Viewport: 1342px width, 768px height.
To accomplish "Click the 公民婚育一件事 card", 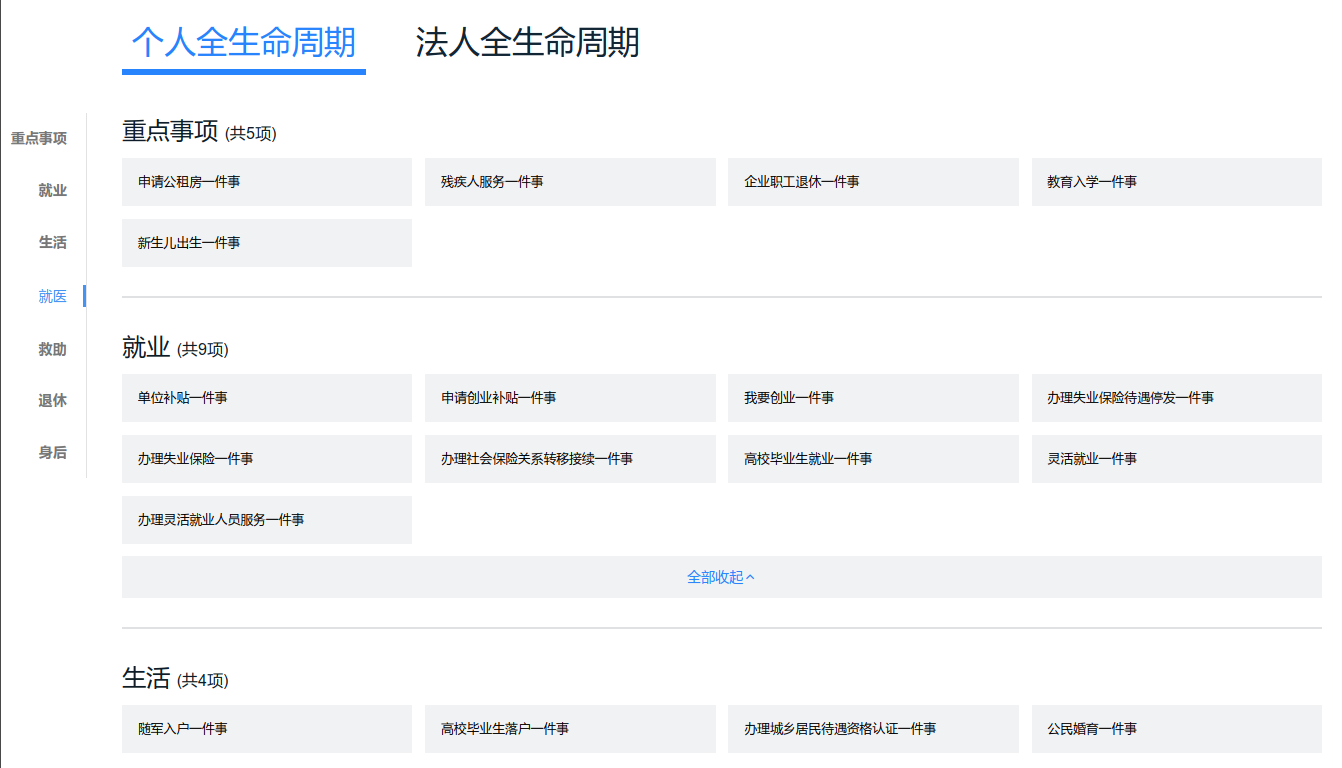I will click(x=1176, y=729).
